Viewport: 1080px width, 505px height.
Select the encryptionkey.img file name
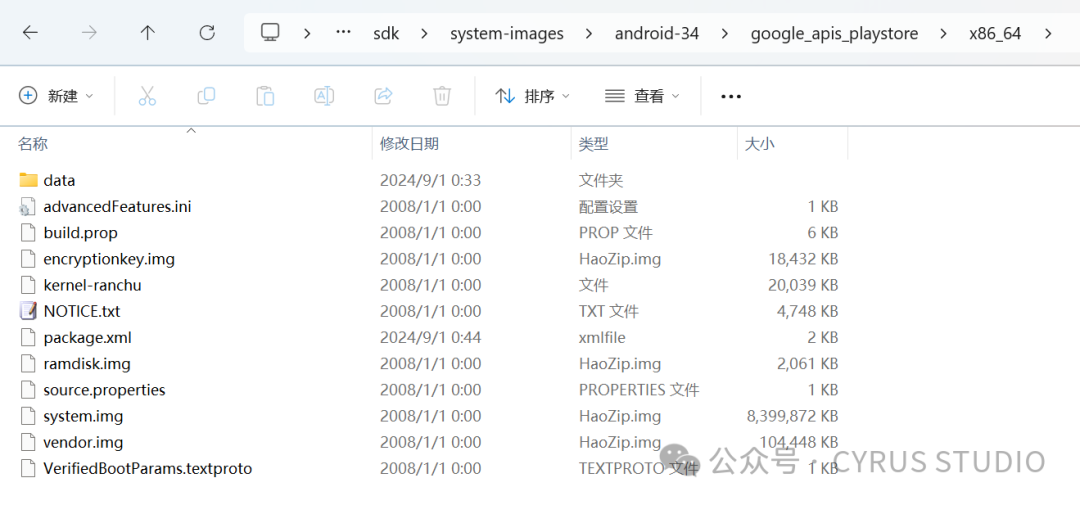point(109,259)
